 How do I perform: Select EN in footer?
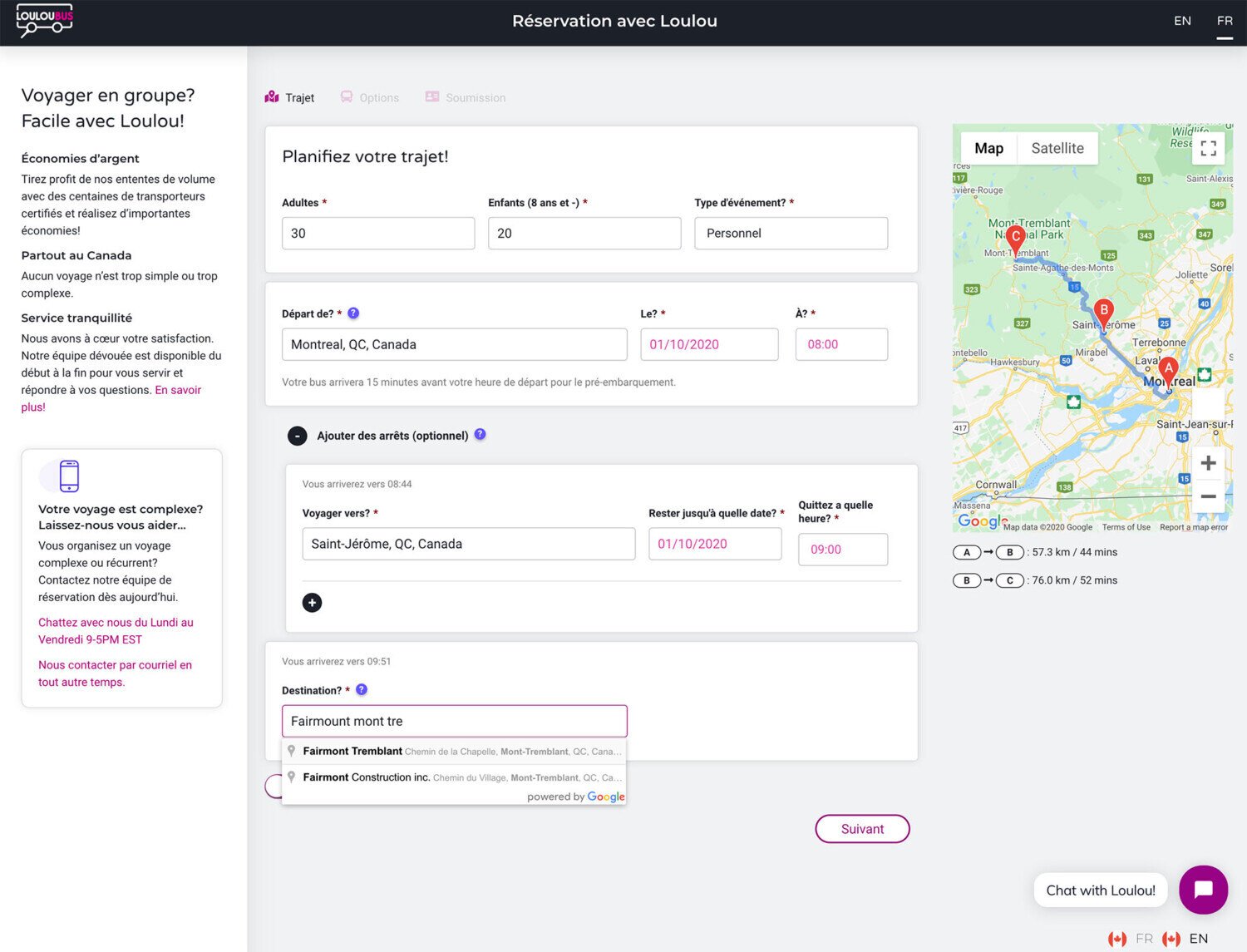pyautogui.click(x=1198, y=939)
